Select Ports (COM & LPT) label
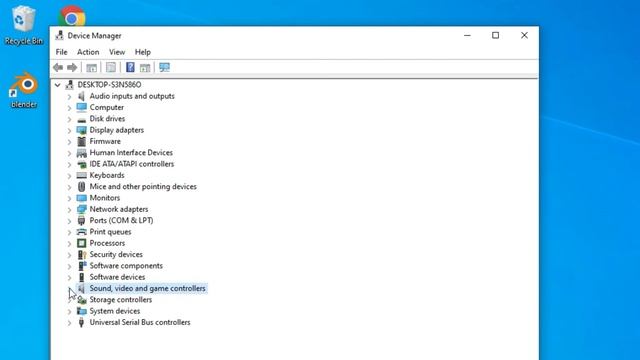The height and width of the screenshot is (360, 640). point(122,220)
